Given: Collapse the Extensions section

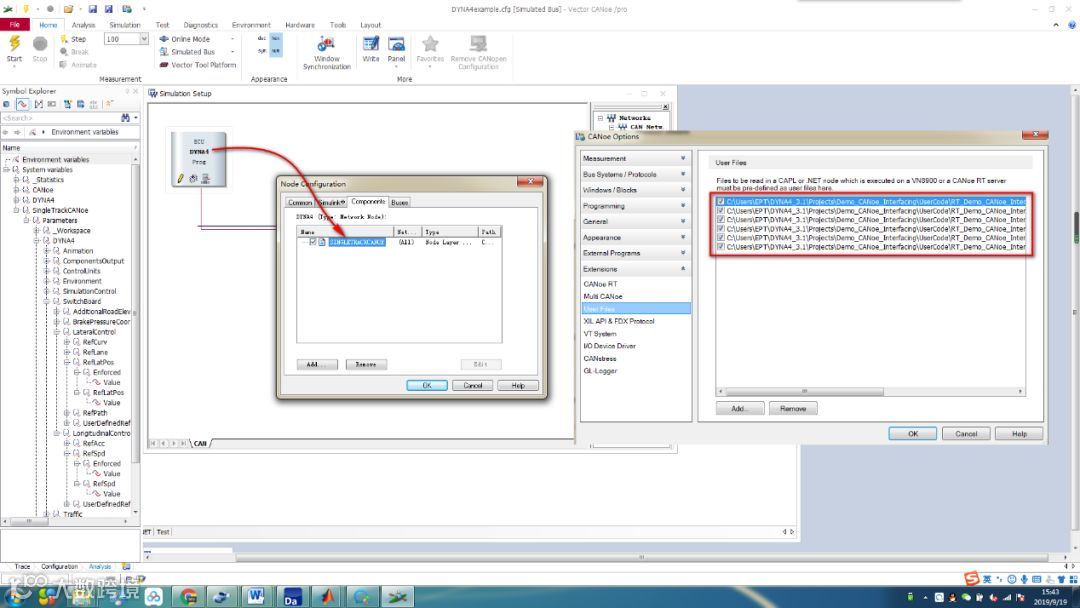Looking at the screenshot, I should (x=635, y=269).
